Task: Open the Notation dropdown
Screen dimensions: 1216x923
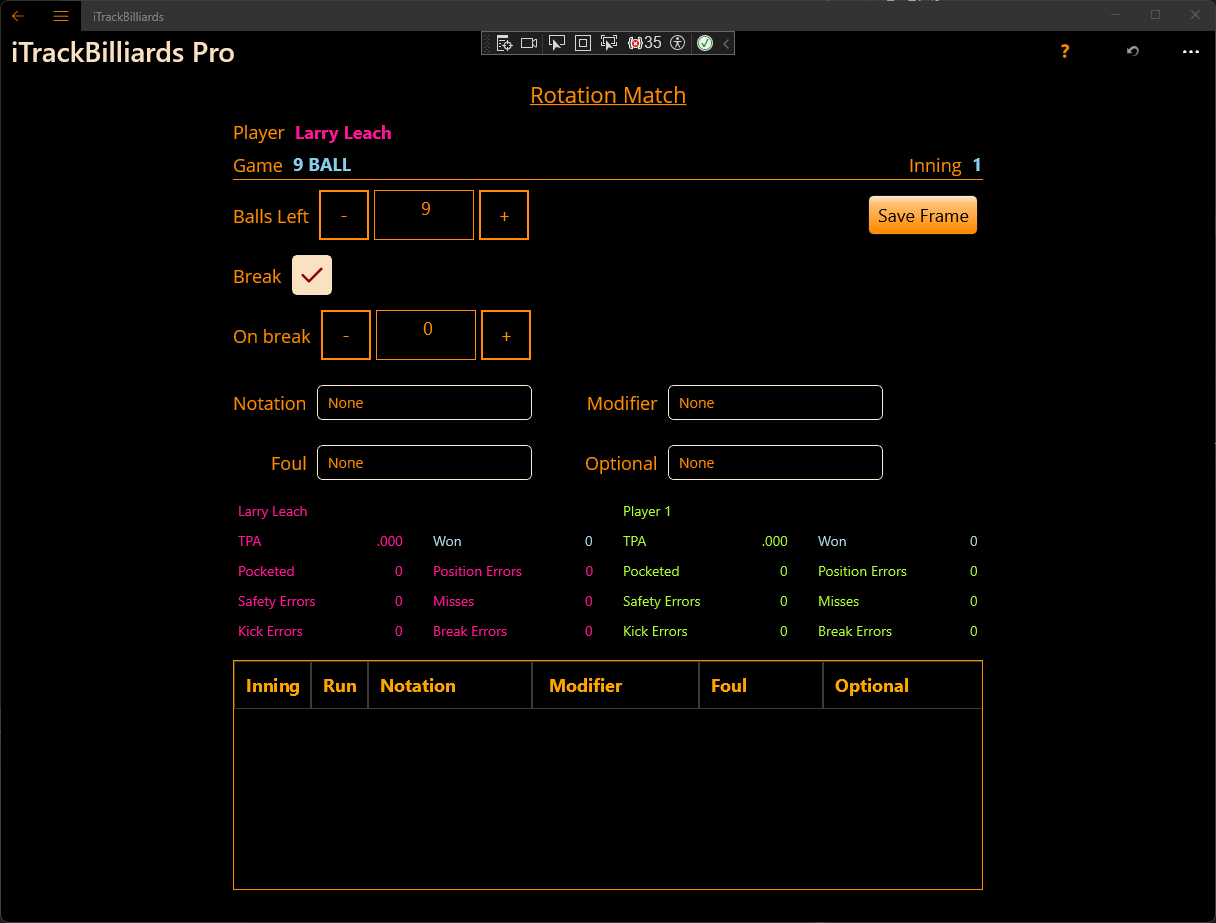Action: click(x=424, y=403)
